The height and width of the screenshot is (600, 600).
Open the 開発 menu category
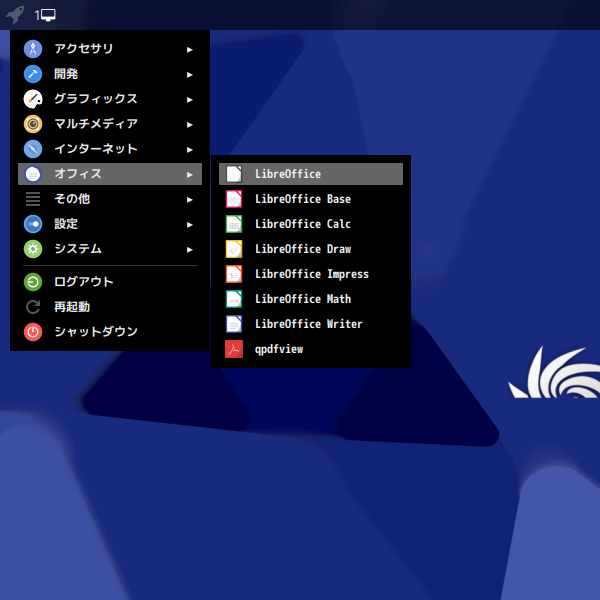[x=110, y=74]
